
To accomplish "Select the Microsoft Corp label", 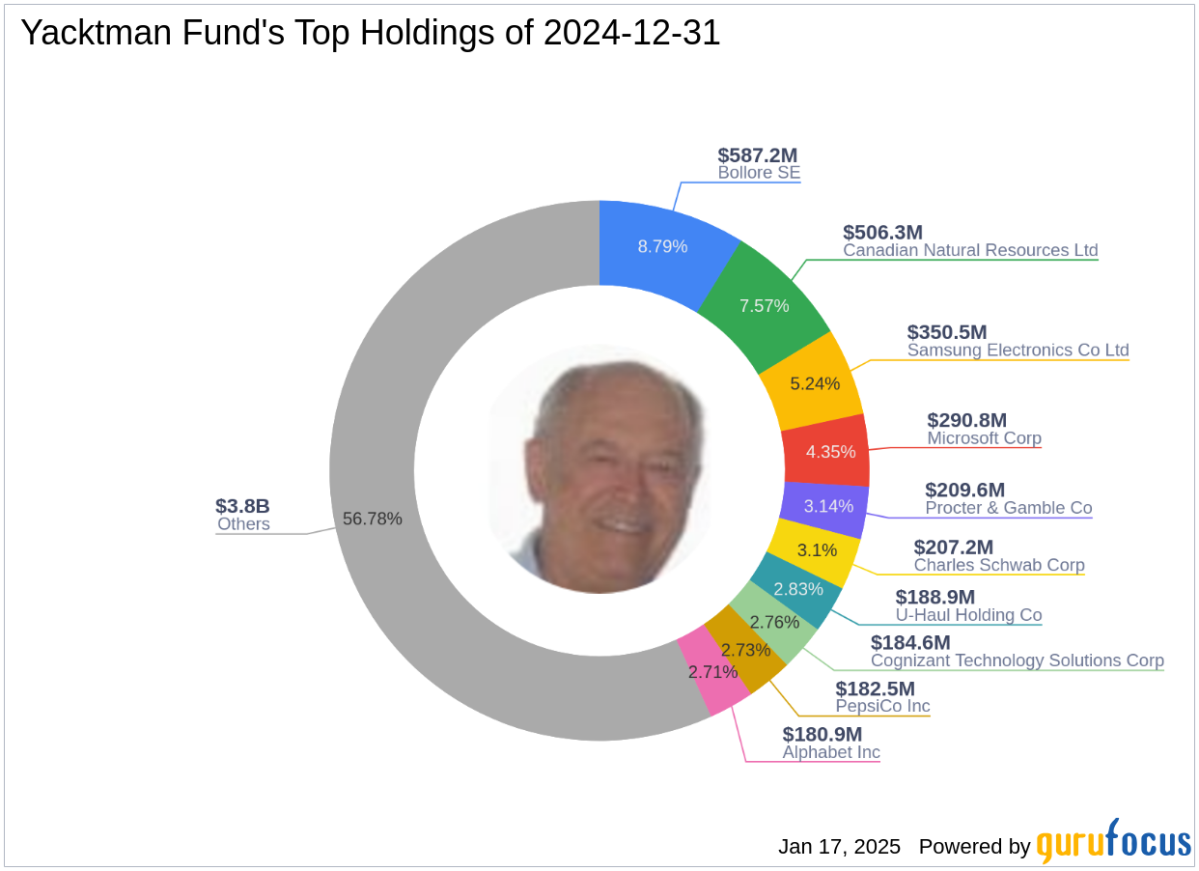I will coord(984,438).
